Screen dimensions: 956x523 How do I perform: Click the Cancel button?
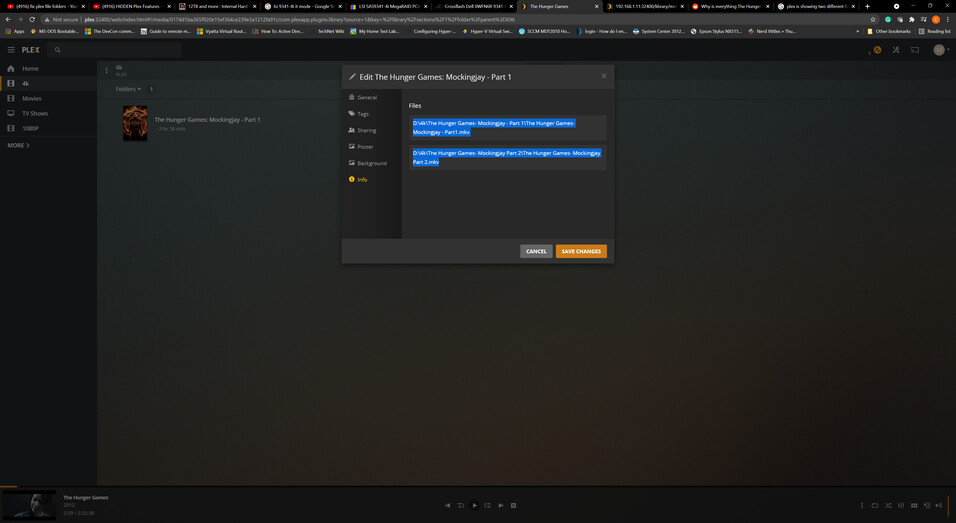point(536,251)
